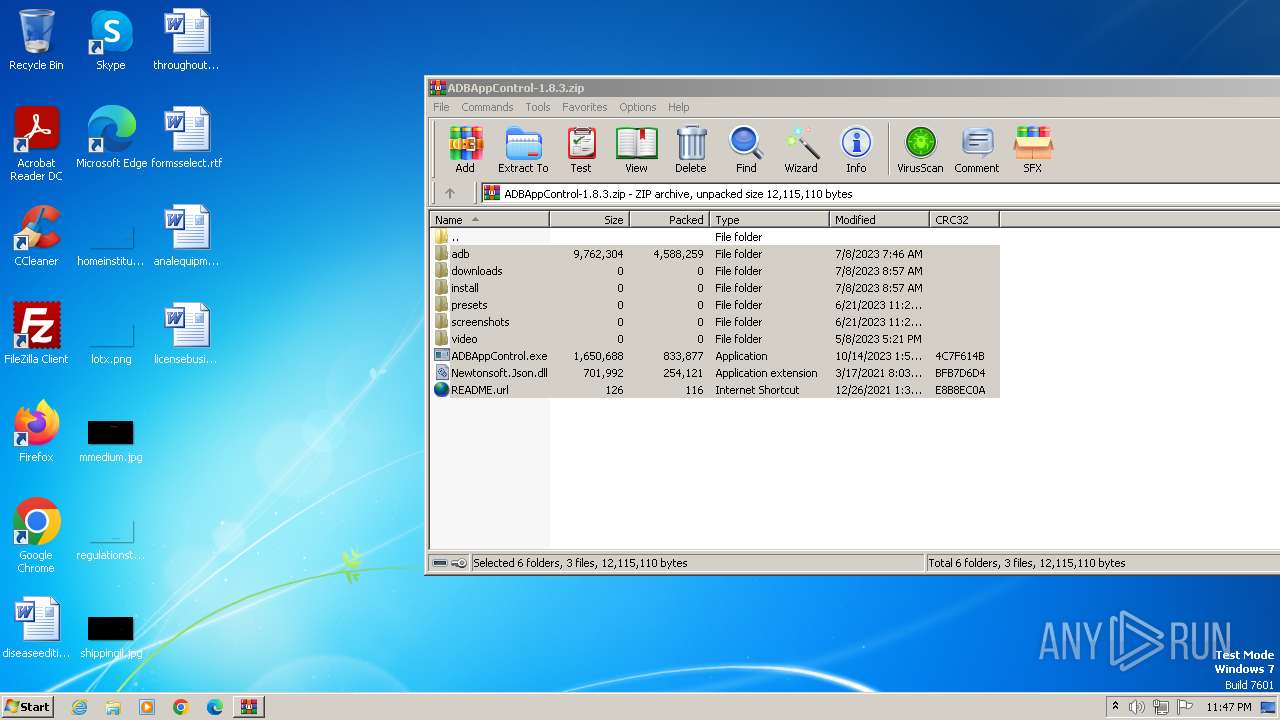Run the VirusScan toolbar icon

click(x=920, y=150)
